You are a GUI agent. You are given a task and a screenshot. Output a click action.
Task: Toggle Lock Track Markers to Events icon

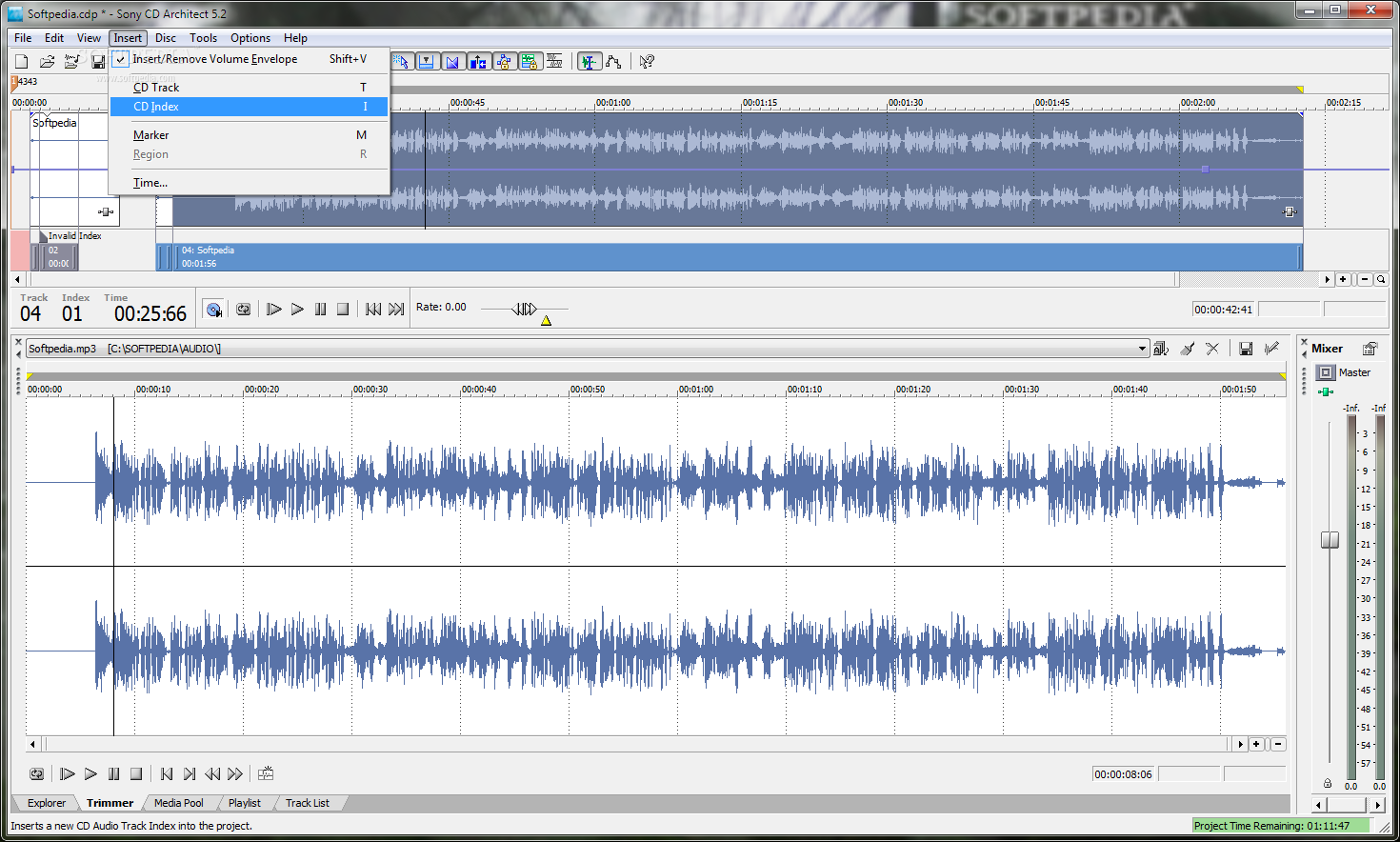tap(530, 62)
